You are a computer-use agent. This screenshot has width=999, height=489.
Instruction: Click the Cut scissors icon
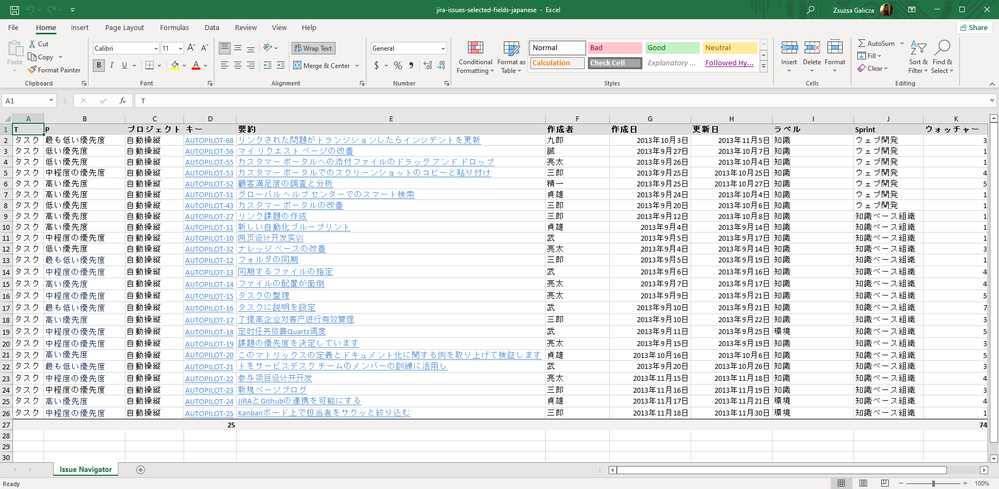pyautogui.click(x=32, y=44)
